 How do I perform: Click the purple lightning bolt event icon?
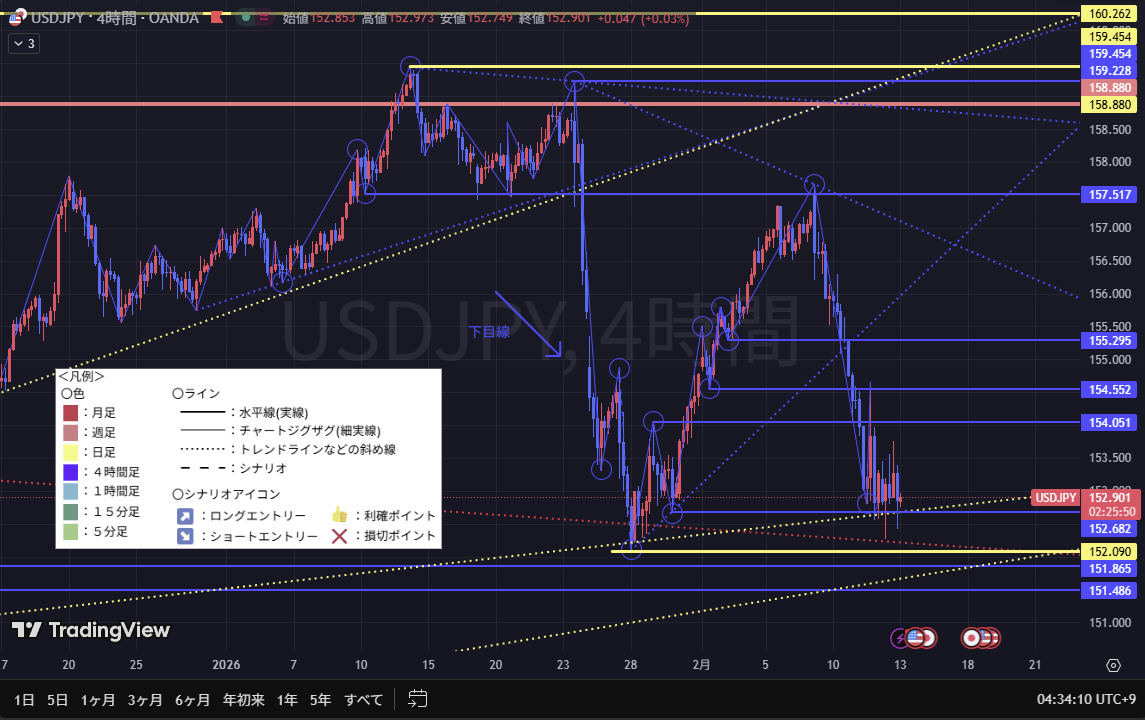point(902,637)
